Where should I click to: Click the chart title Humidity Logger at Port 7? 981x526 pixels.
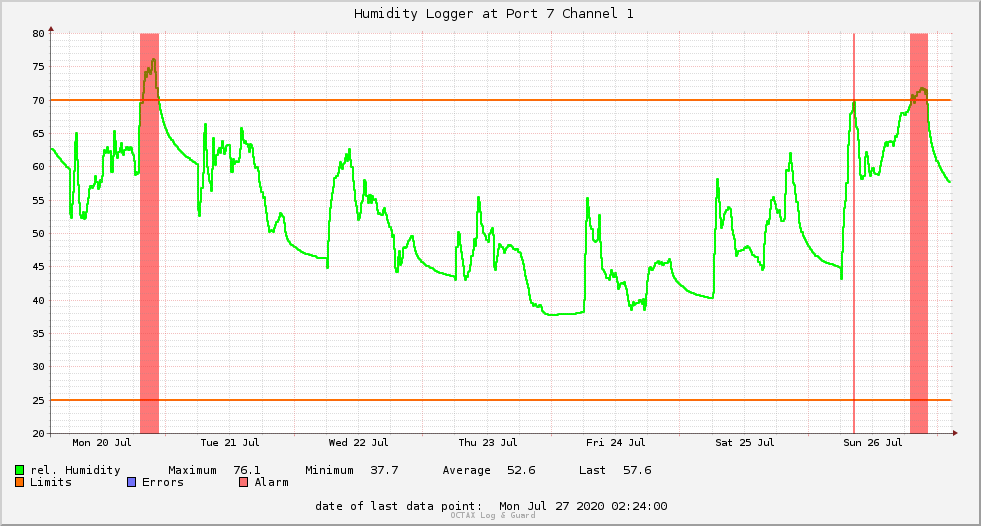(x=494, y=13)
